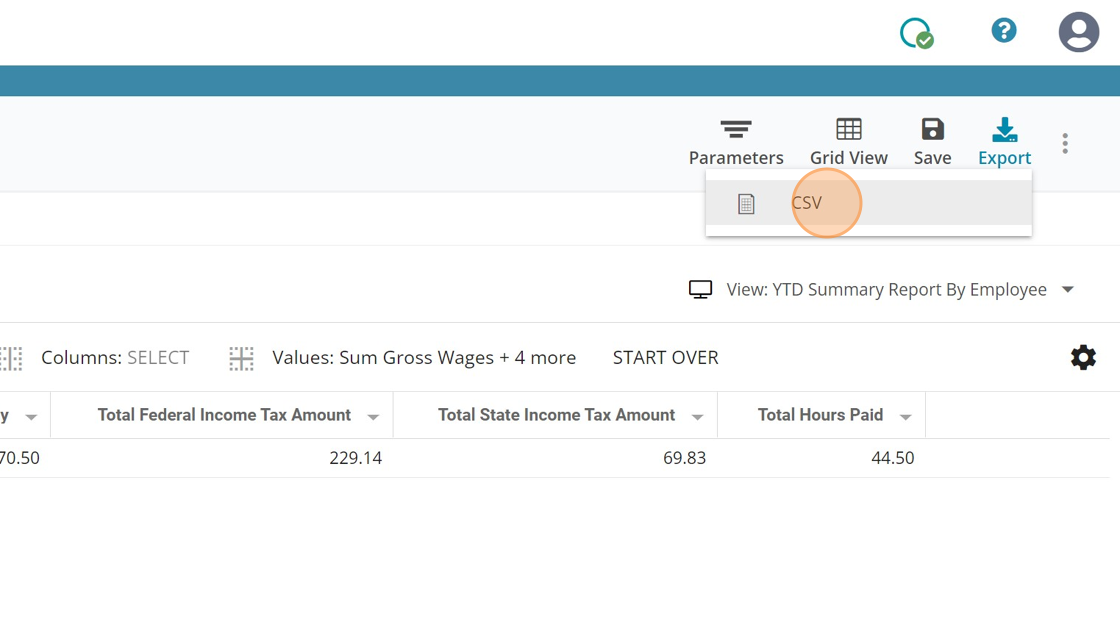Open Total Federal Income Tax Amount column dropdown

click(373, 417)
